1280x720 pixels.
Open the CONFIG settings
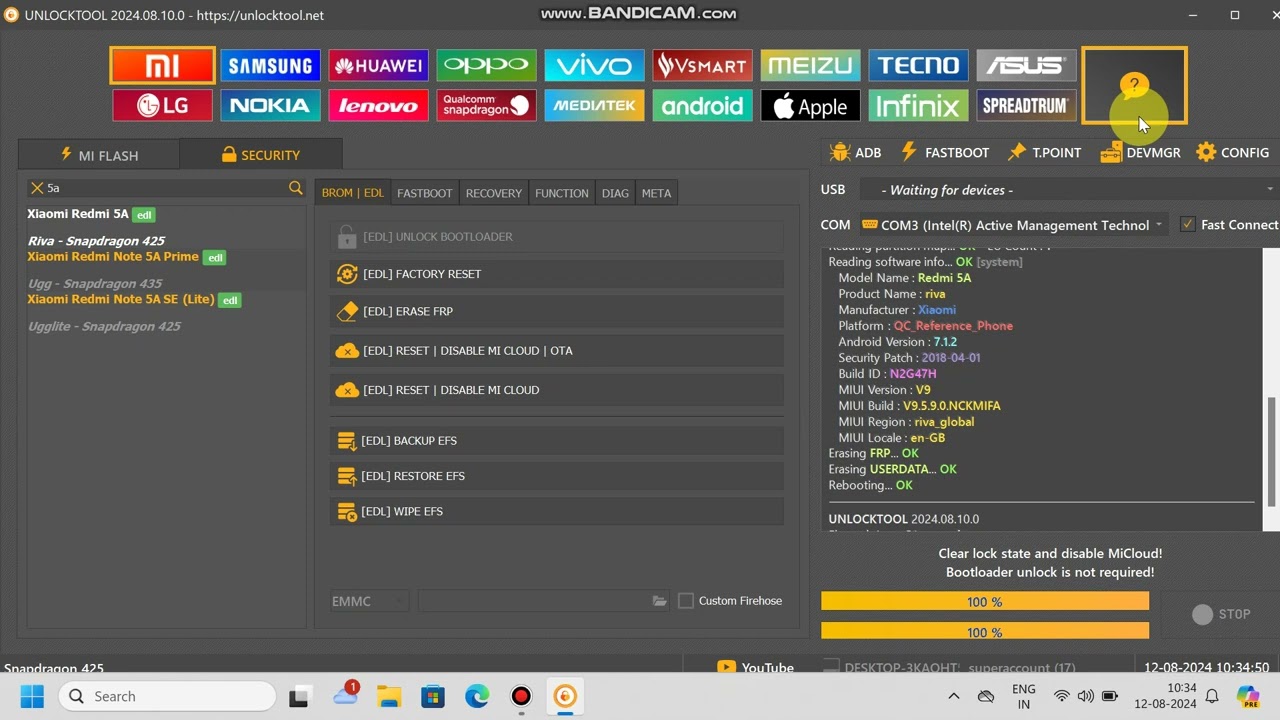point(1232,152)
